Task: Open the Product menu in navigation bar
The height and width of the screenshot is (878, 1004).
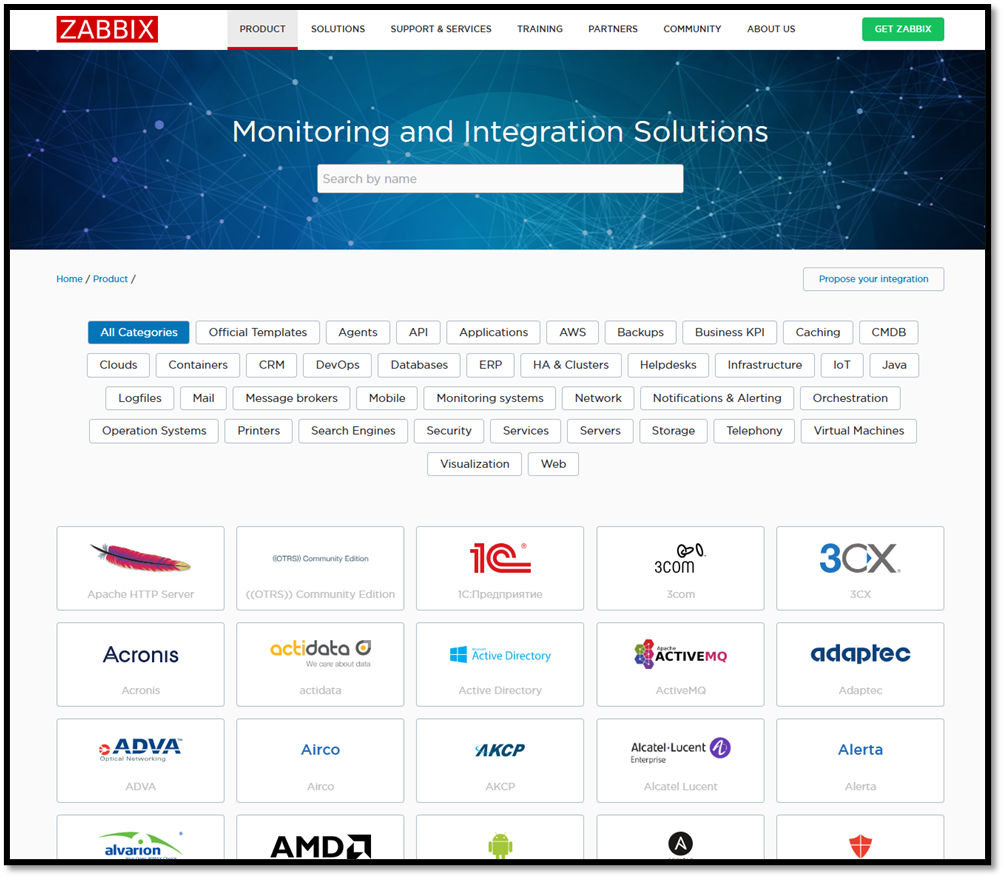Action: 262,29
